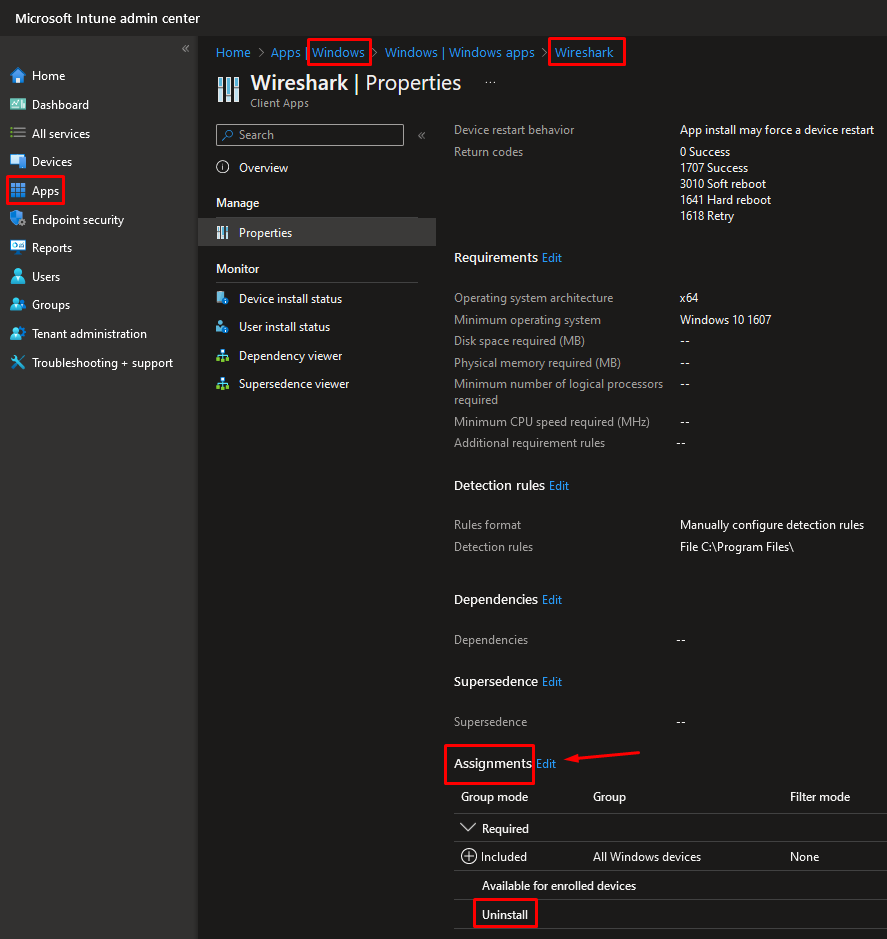The height and width of the screenshot is (939, 887).
Task: Open Tenant administration in the left navigation
Action: pos(89,334)
